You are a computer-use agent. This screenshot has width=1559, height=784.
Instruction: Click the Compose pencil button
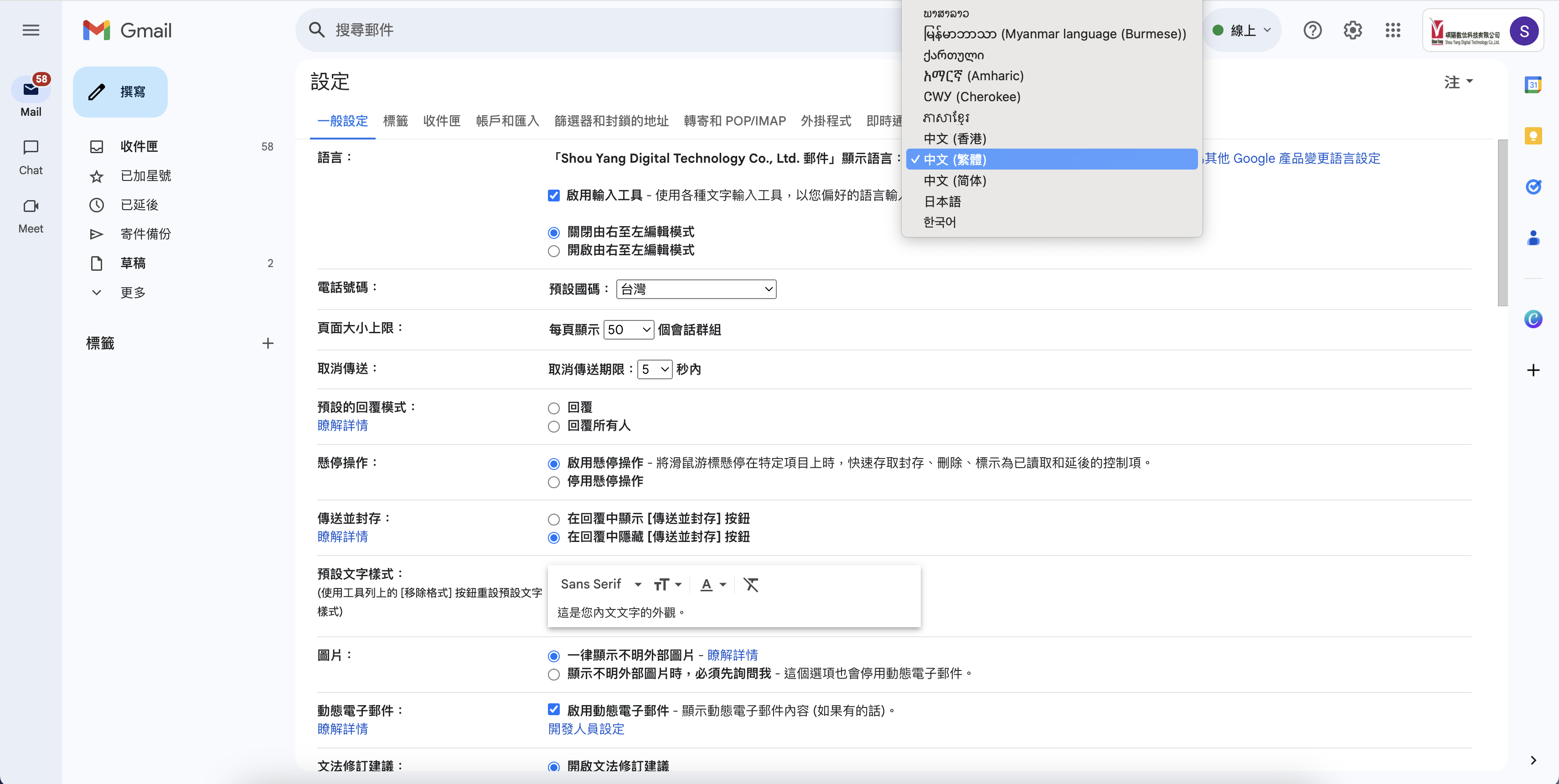tap(120, 92)
